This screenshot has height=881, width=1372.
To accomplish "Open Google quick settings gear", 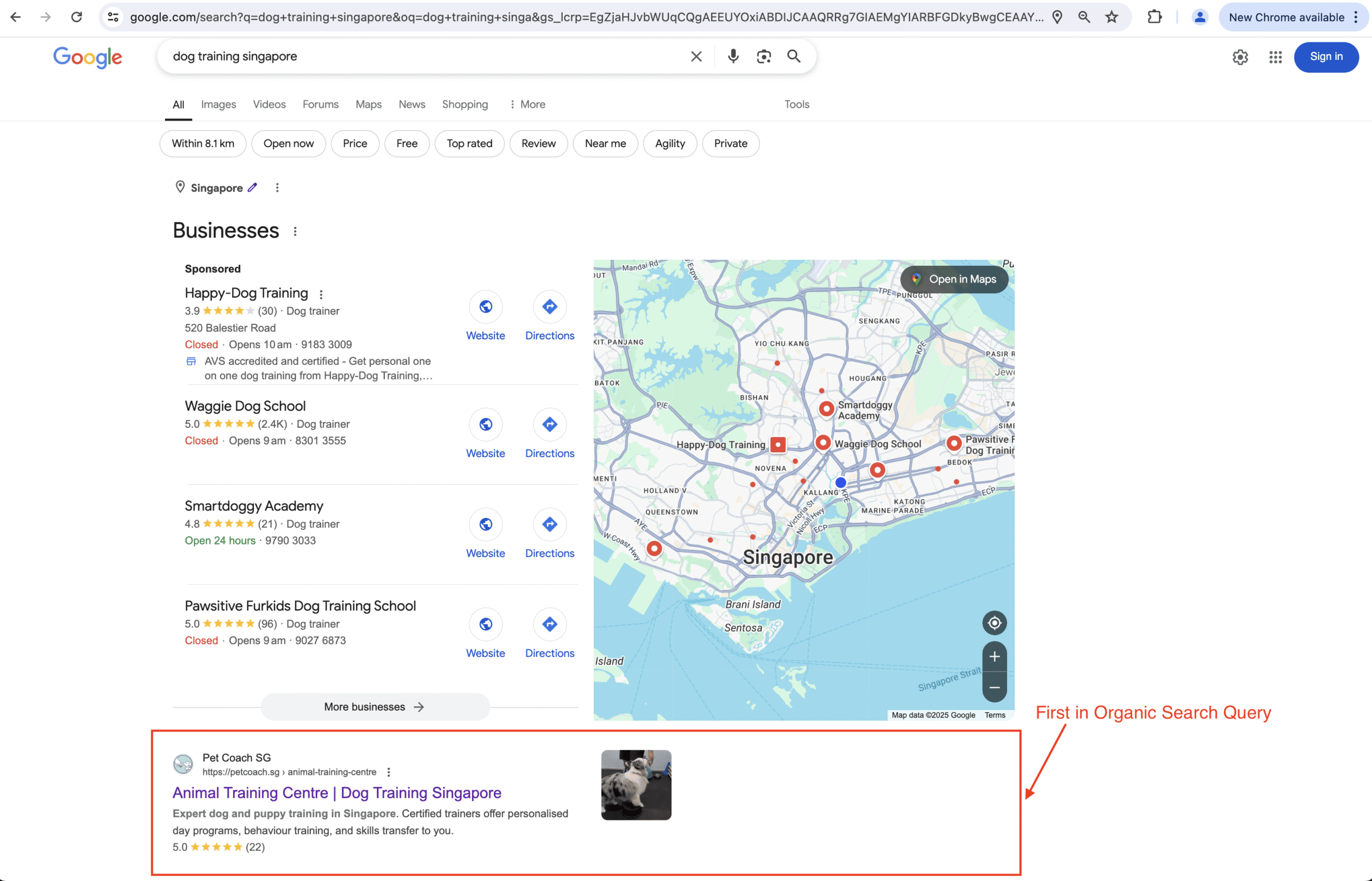I will pos(1239,57).
